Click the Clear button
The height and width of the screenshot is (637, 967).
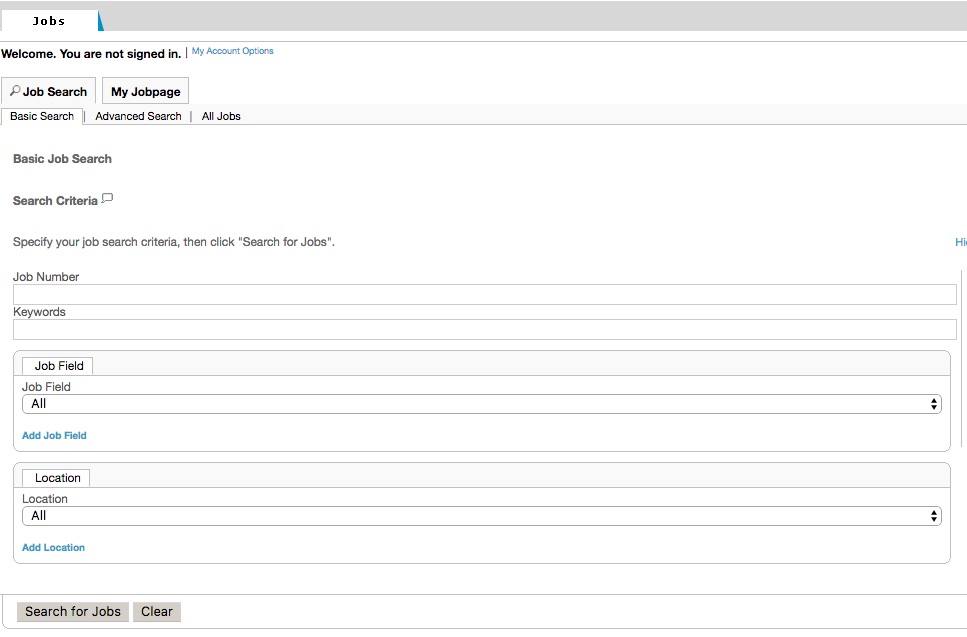pyautogui.click(x=157, y=612)
